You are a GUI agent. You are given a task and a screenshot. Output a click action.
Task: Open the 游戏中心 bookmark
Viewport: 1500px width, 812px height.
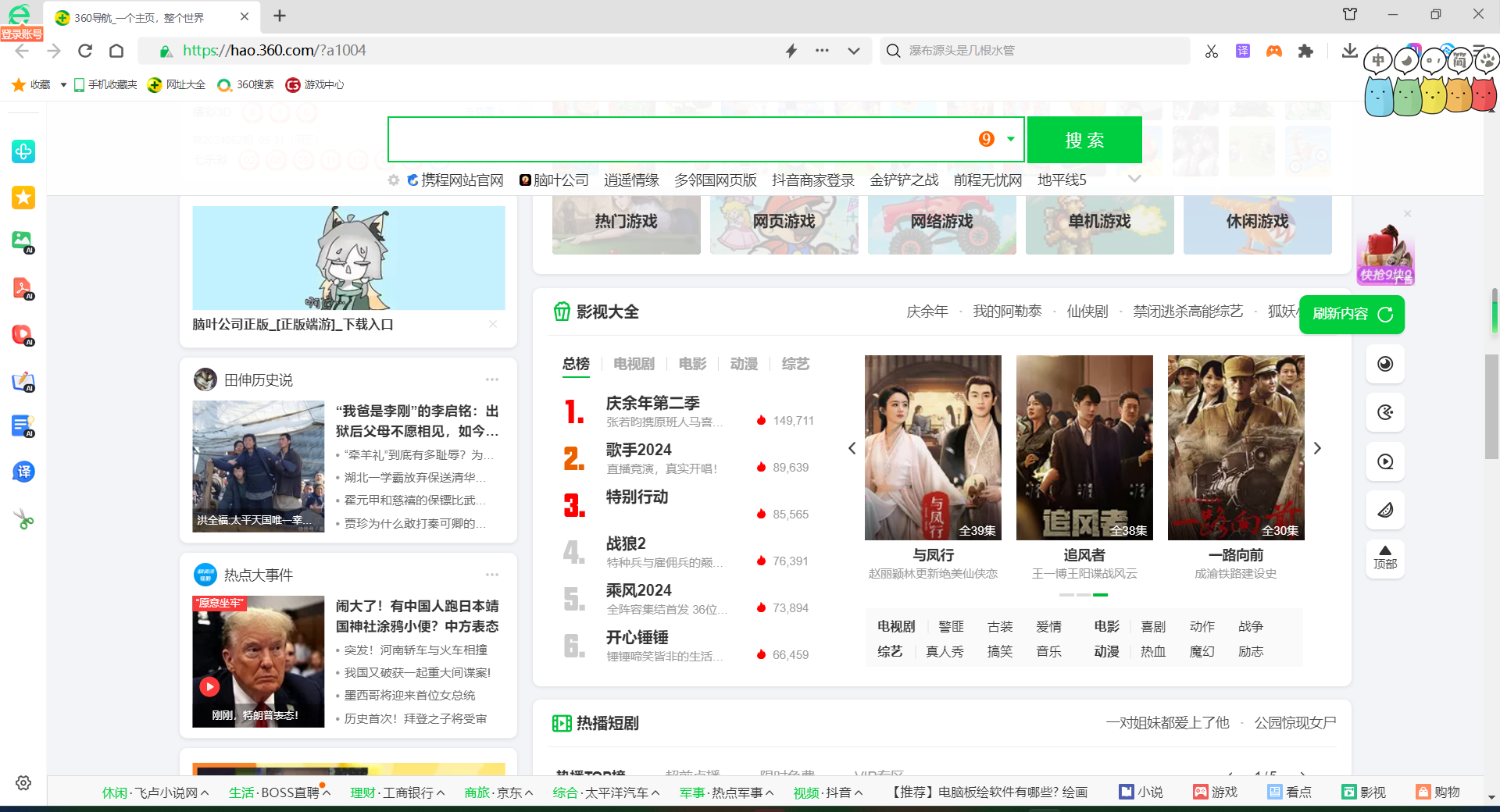[315, 84]
